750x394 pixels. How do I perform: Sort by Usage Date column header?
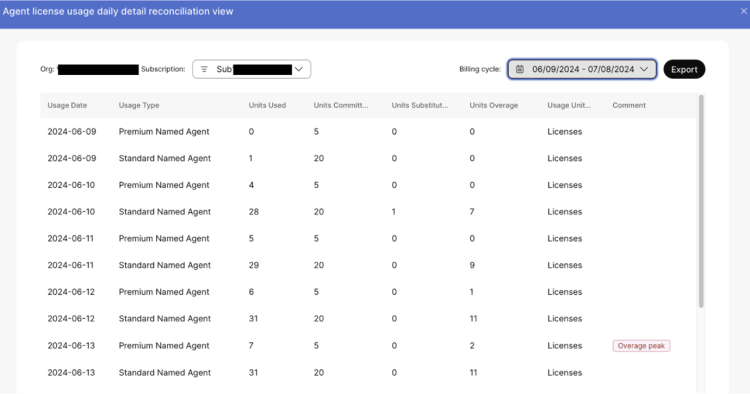pyautogui.click(x=67, y=105)
